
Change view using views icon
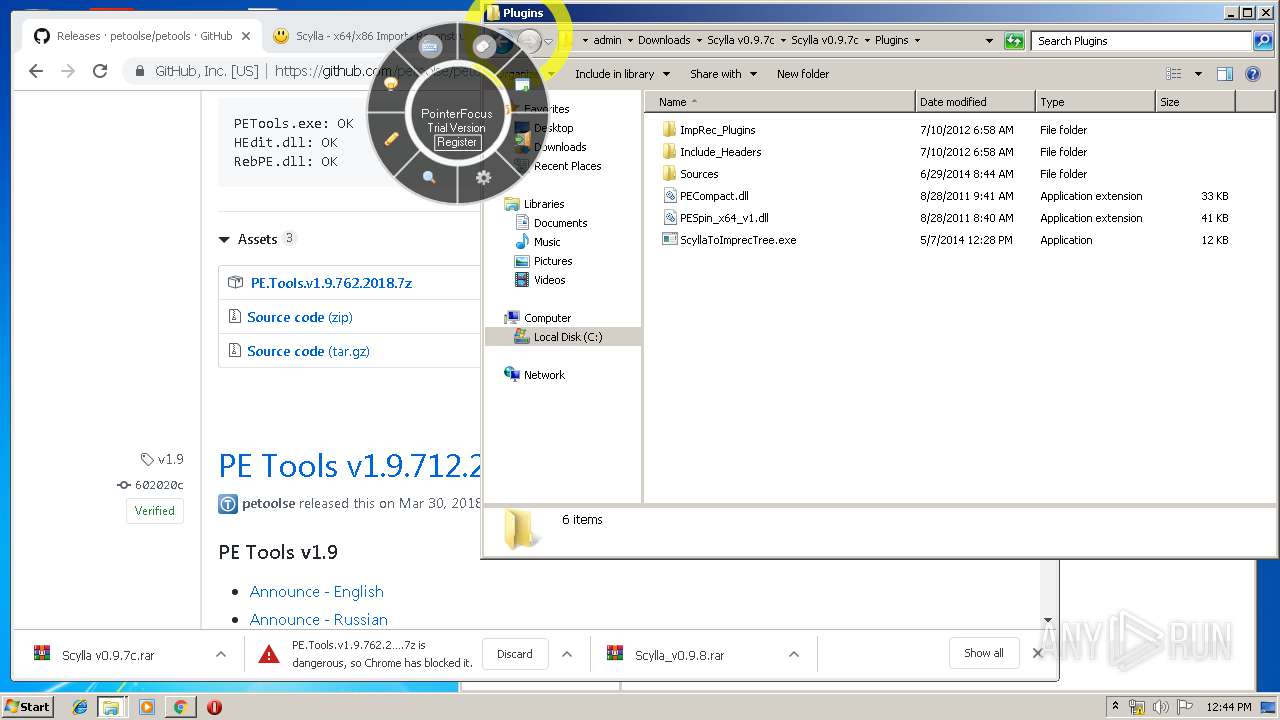1174,74
